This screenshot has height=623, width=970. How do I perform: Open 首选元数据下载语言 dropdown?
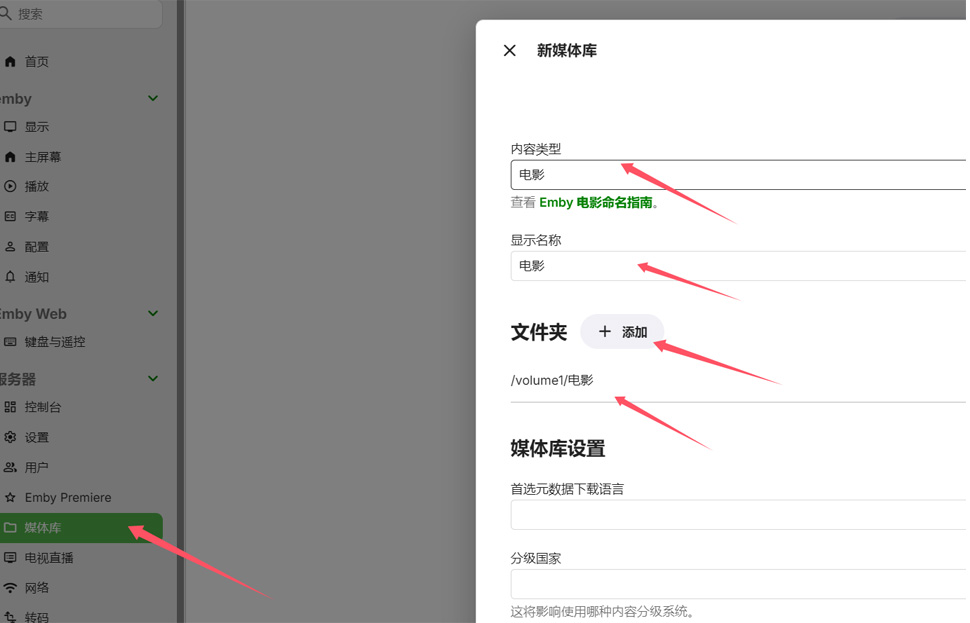pyautogui.click(x=738, y=514)
